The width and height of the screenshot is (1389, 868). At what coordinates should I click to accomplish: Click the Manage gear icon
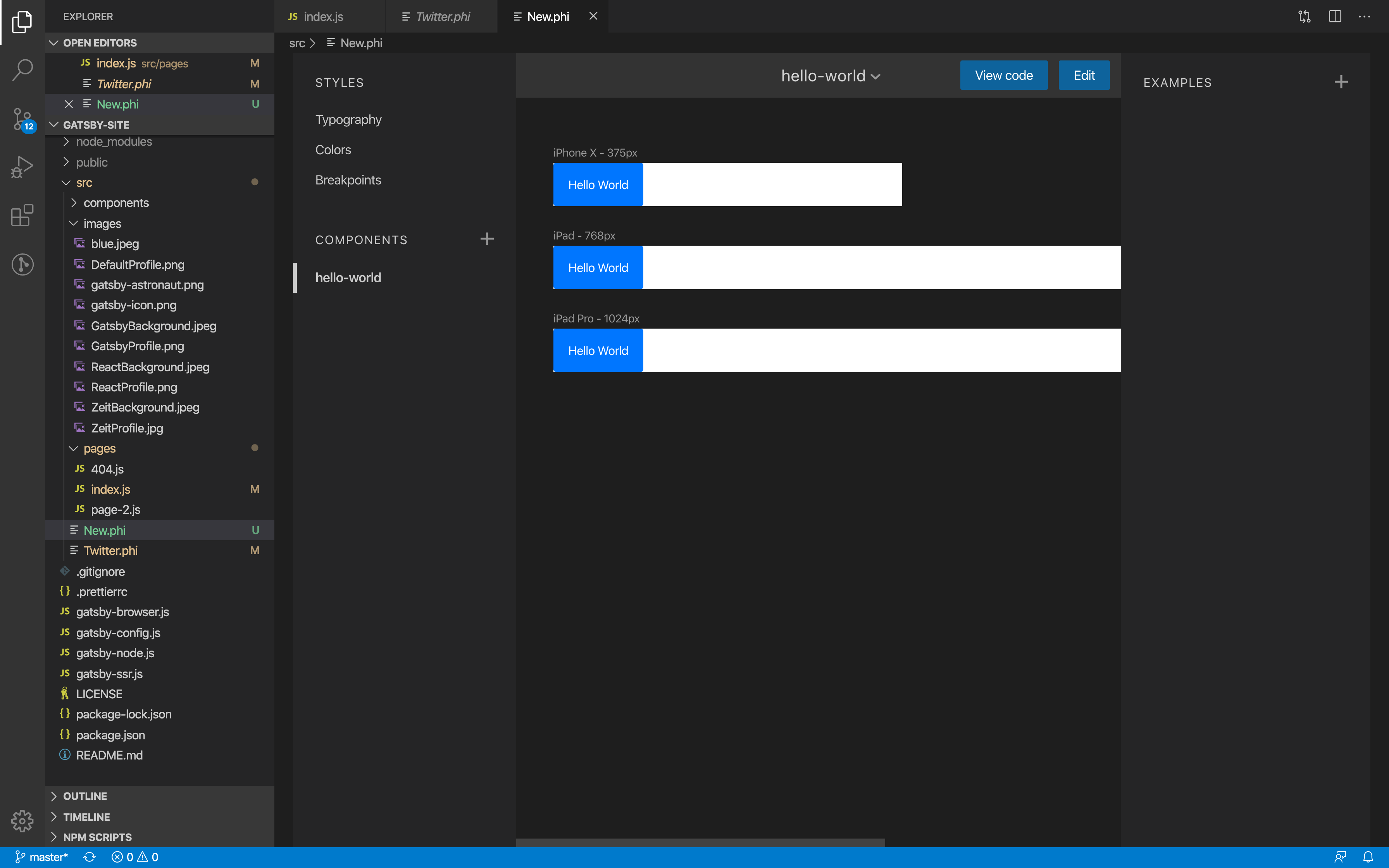coord(22,821)
